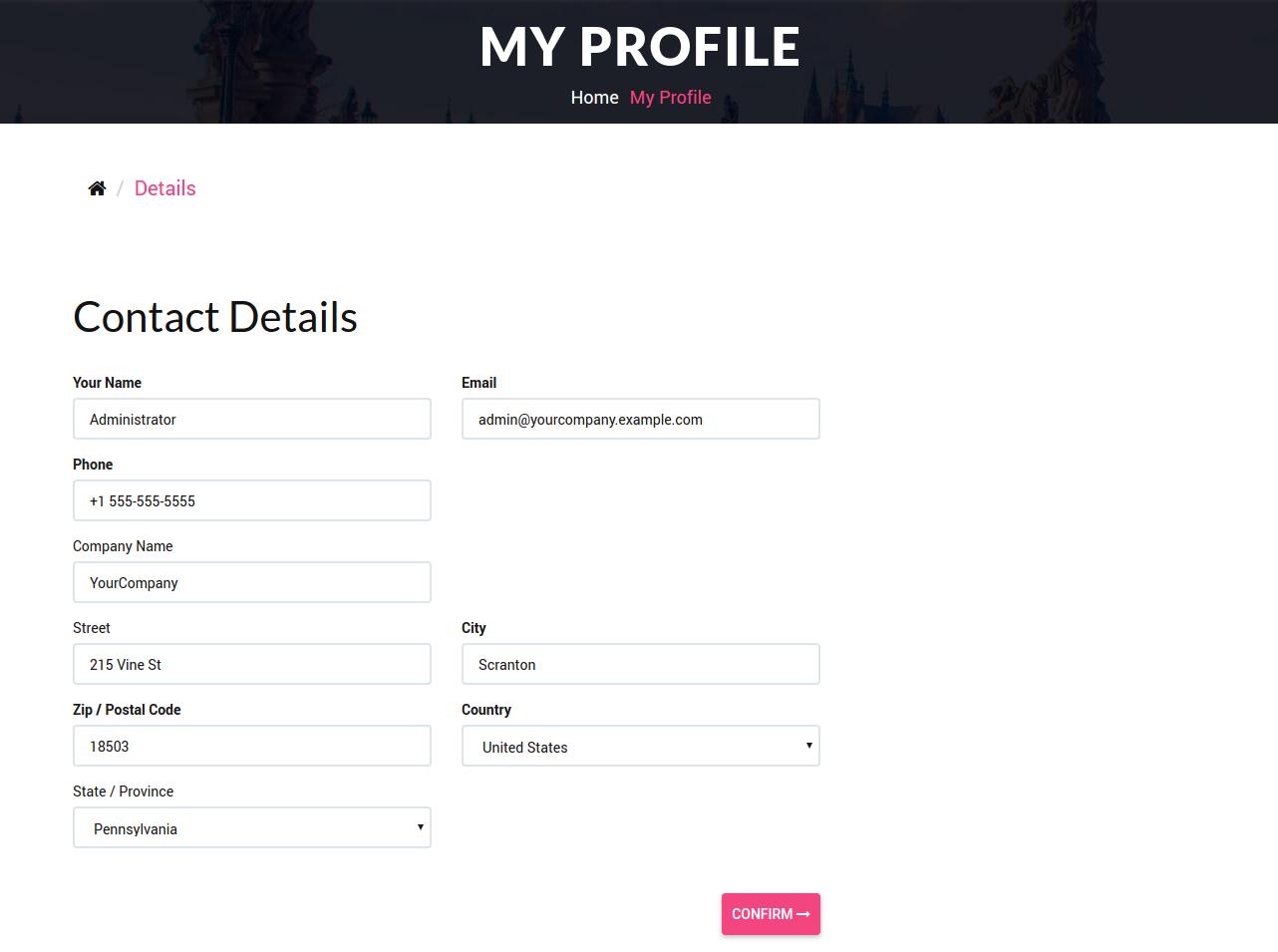Select the Phone number field
1278x952 pixels.
coord(252,500)
